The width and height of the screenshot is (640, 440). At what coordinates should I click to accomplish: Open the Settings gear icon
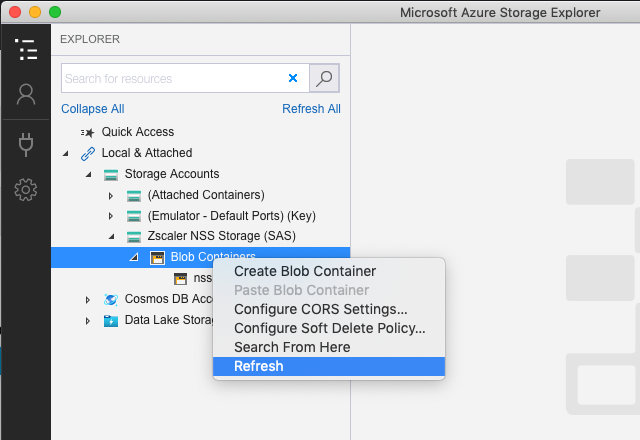tap(26, 189)
